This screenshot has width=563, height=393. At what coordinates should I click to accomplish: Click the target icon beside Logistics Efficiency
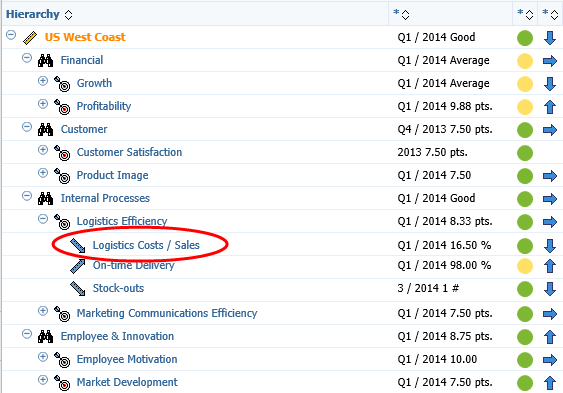pos(62,221)
